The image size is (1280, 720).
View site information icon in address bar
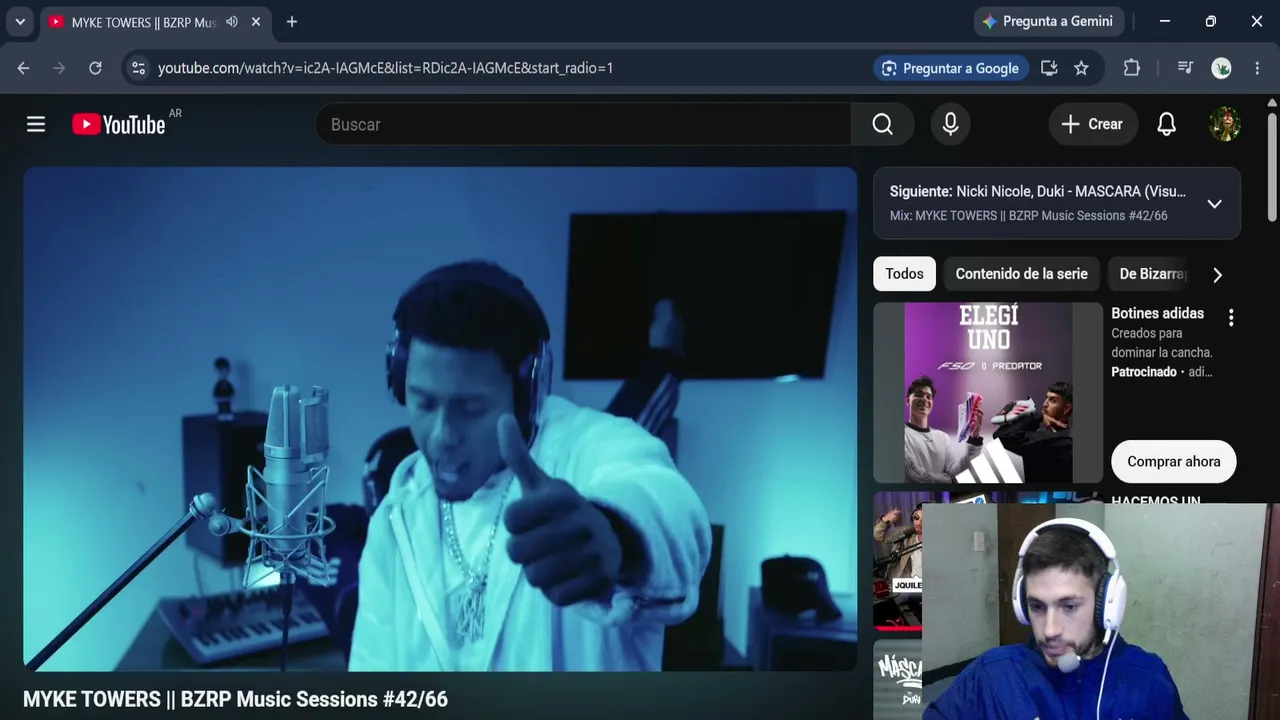pos(139,68)
